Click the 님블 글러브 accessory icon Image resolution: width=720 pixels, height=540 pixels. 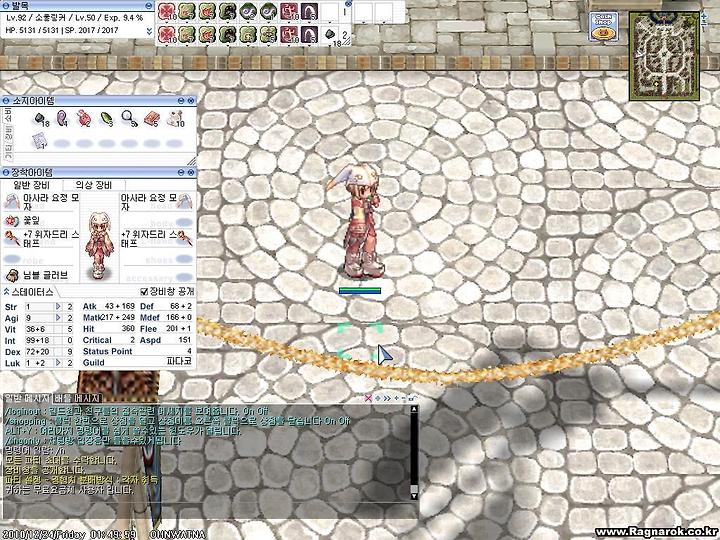tap(11, 275)
